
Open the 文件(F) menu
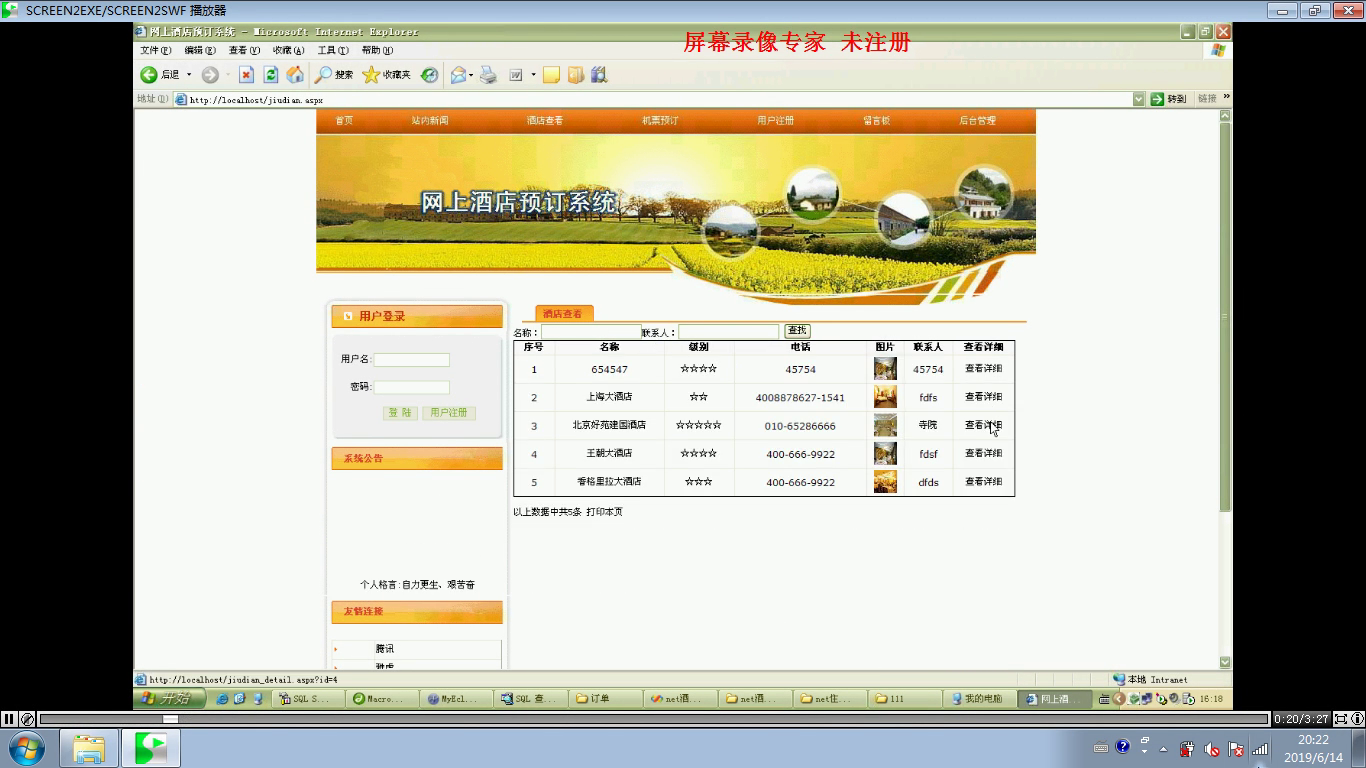(156, 50)
